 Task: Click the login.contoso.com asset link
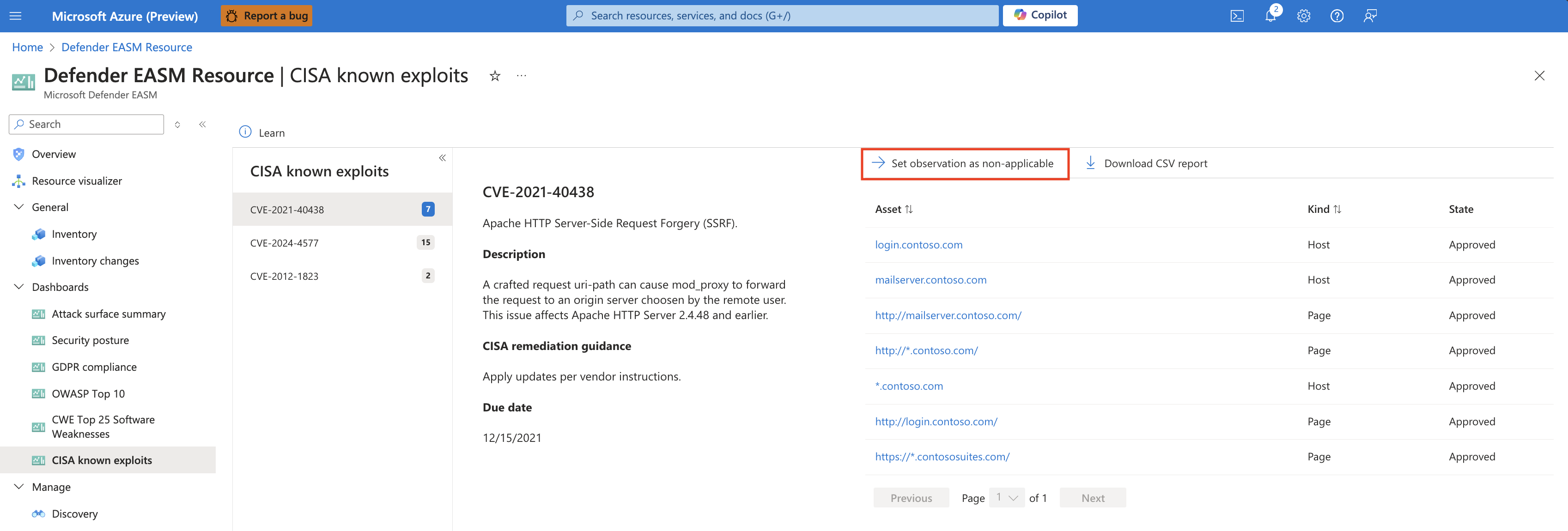pyautogui.click(x=919, y=244)
